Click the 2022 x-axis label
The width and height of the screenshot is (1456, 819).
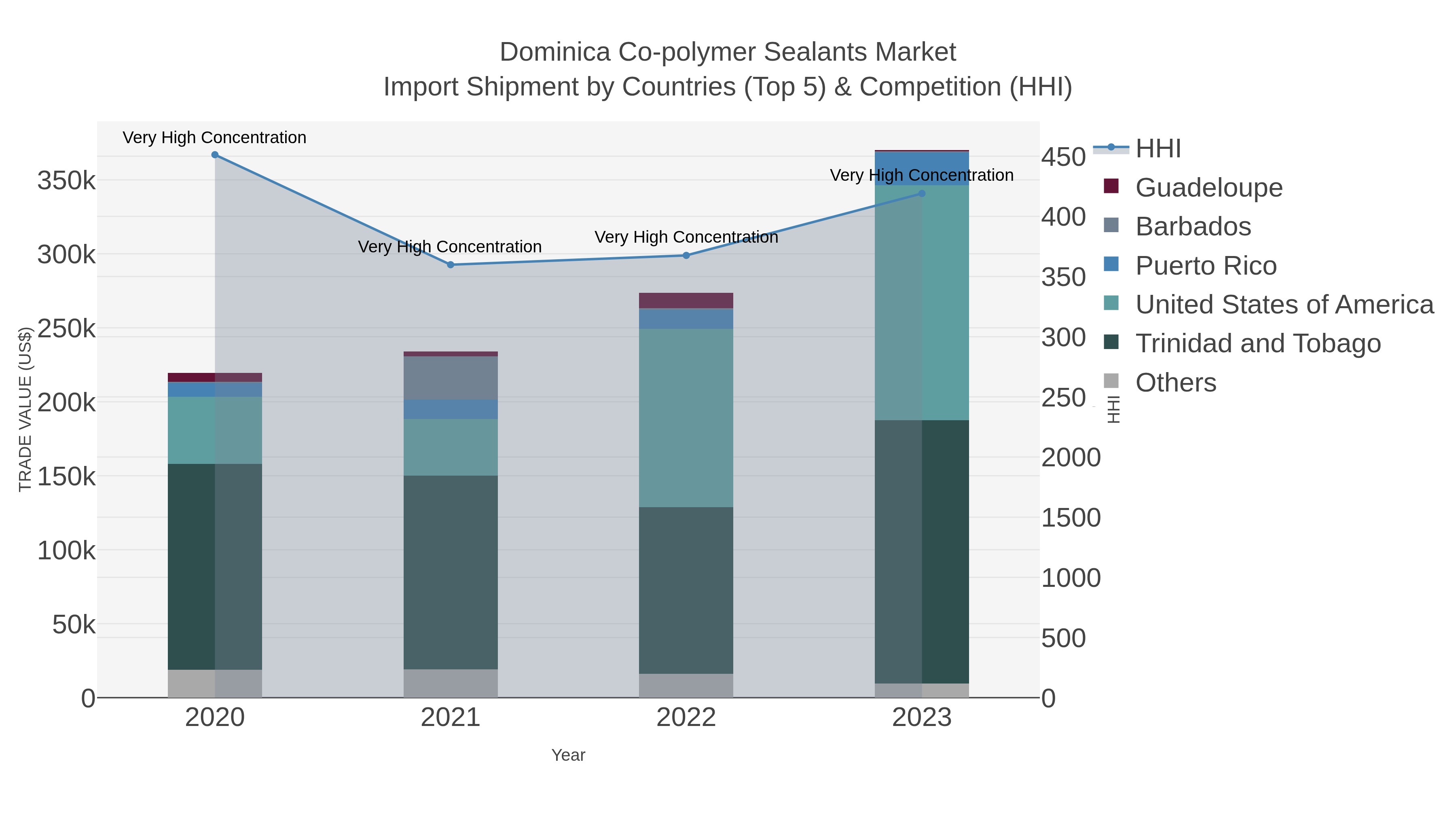686,718
